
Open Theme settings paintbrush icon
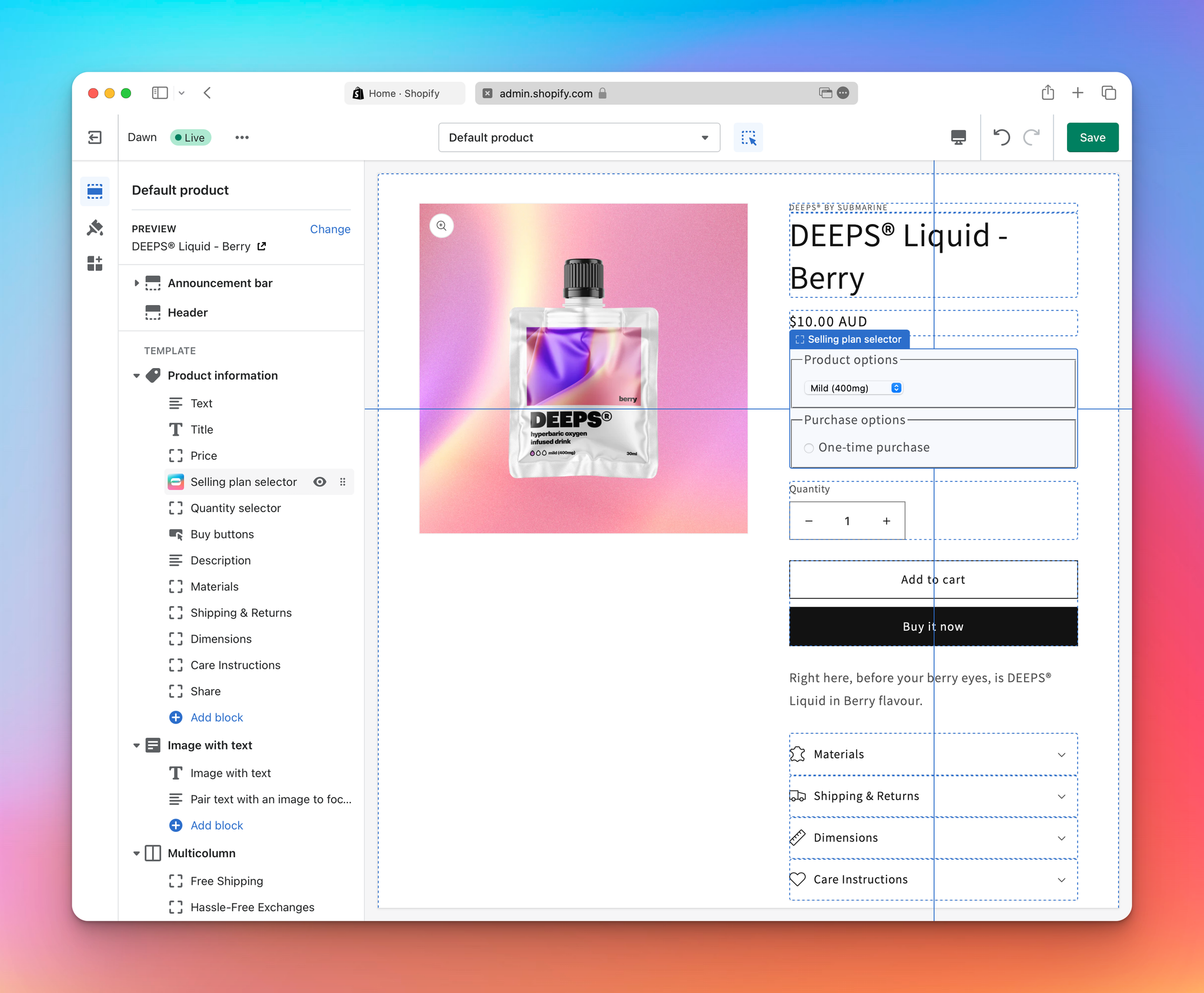tap(95, 228)
